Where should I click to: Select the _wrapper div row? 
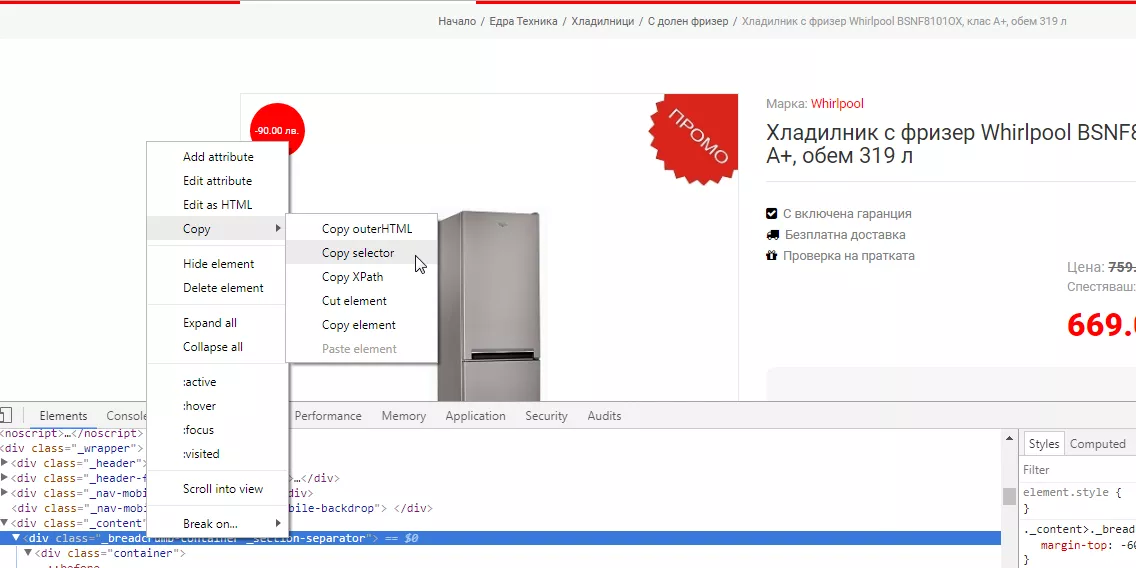click(x=74, y=448)
